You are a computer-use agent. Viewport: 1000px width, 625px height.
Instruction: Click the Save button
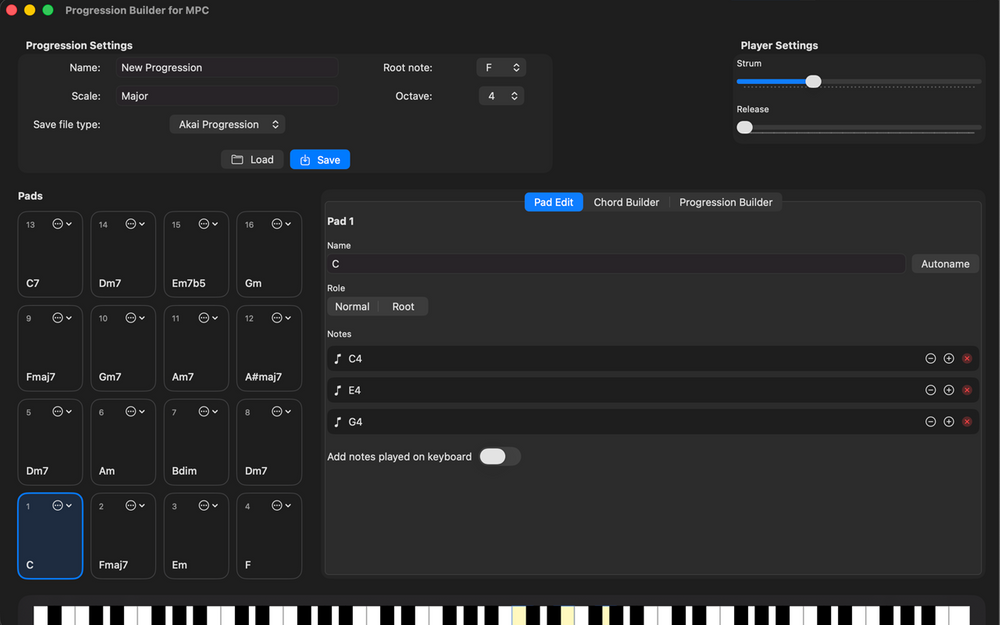(x=320, y=160)
